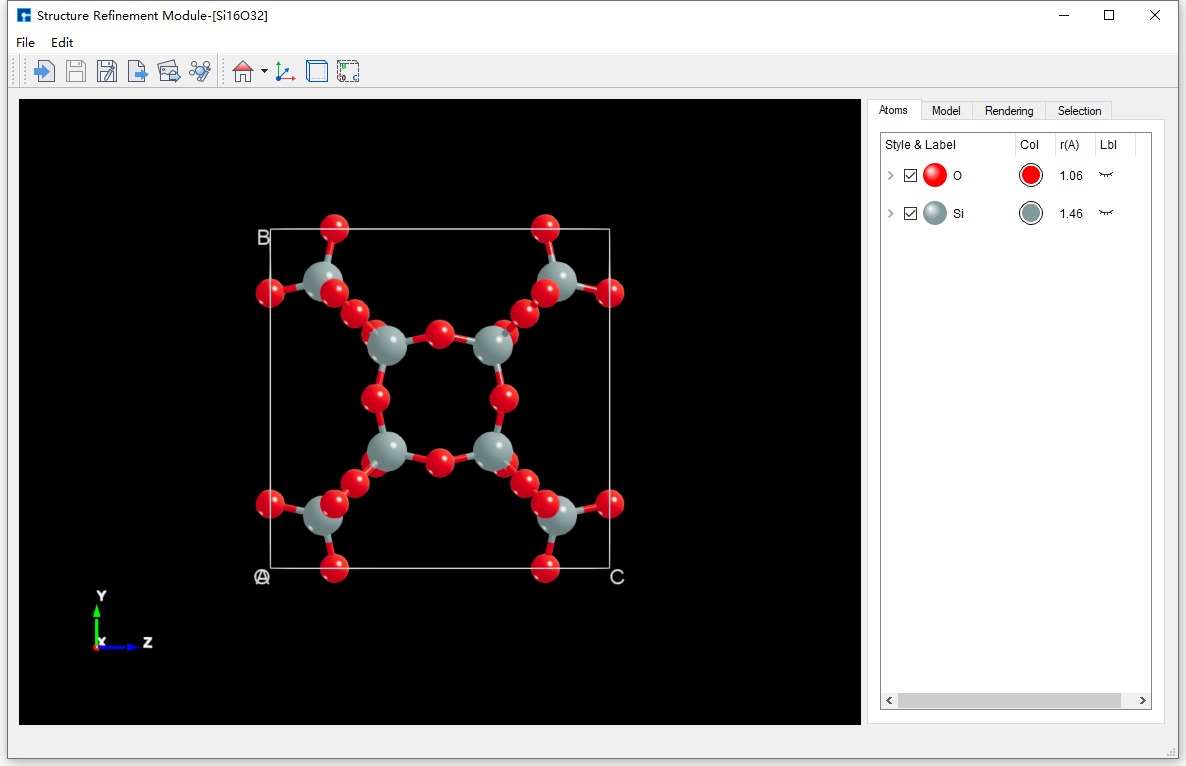This screenshot has height=766, width=1186.
Task: Switch to the Model tab
Action: point(945,110)
